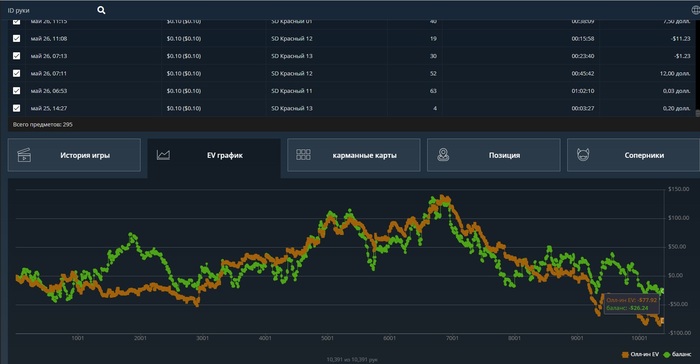Uncheck the май 26, 07:13 row checkbox

point(17,56)
